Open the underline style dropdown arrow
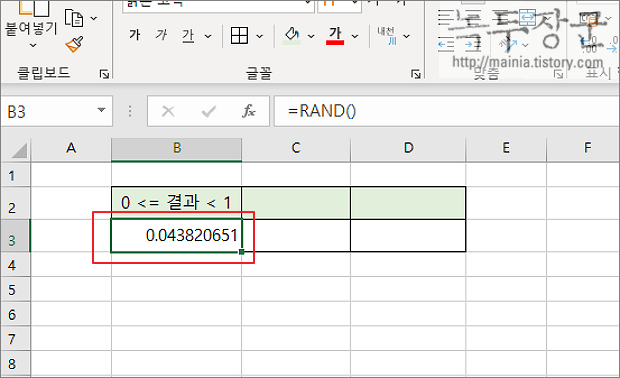 pyautogui.click(x=208, y=36)
